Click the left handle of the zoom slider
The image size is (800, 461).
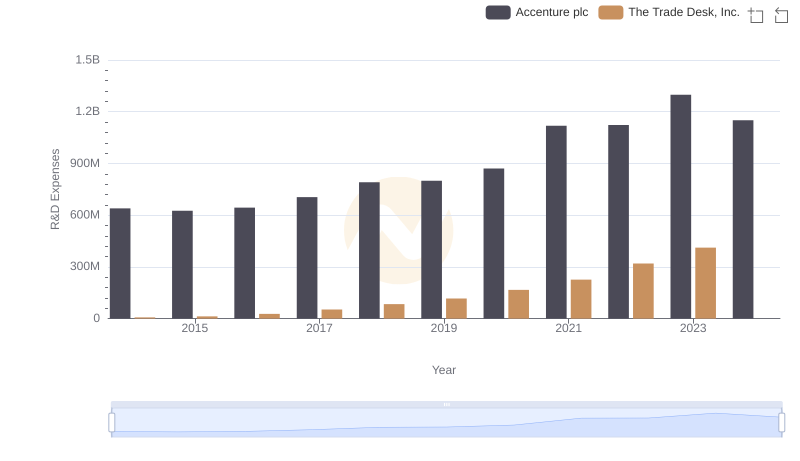(x=112, y=423)
